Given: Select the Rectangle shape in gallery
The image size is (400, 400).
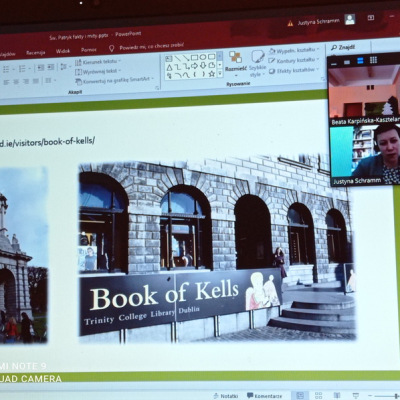Looking at the screenshot, I should [x=194, y=57].
